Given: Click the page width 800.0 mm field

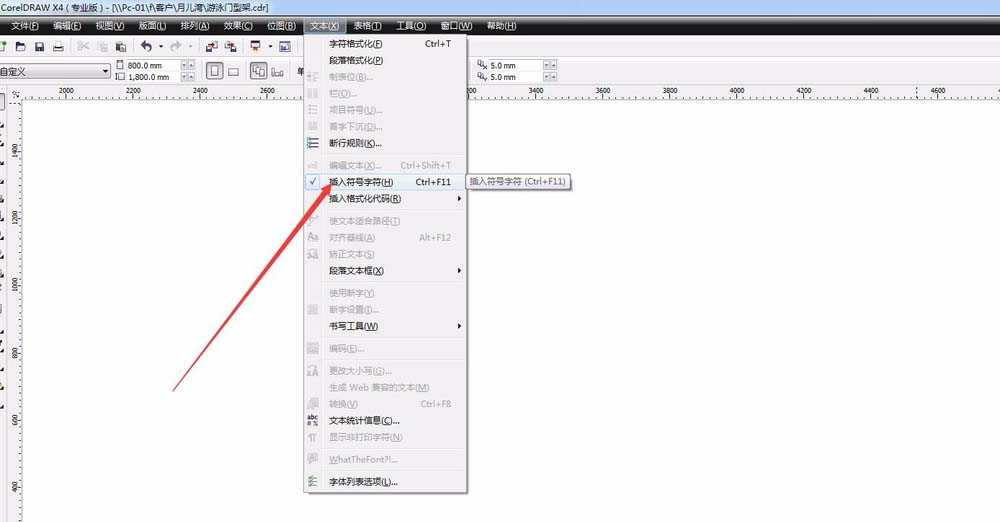Looking at the screenshot, I should [151, 66].
